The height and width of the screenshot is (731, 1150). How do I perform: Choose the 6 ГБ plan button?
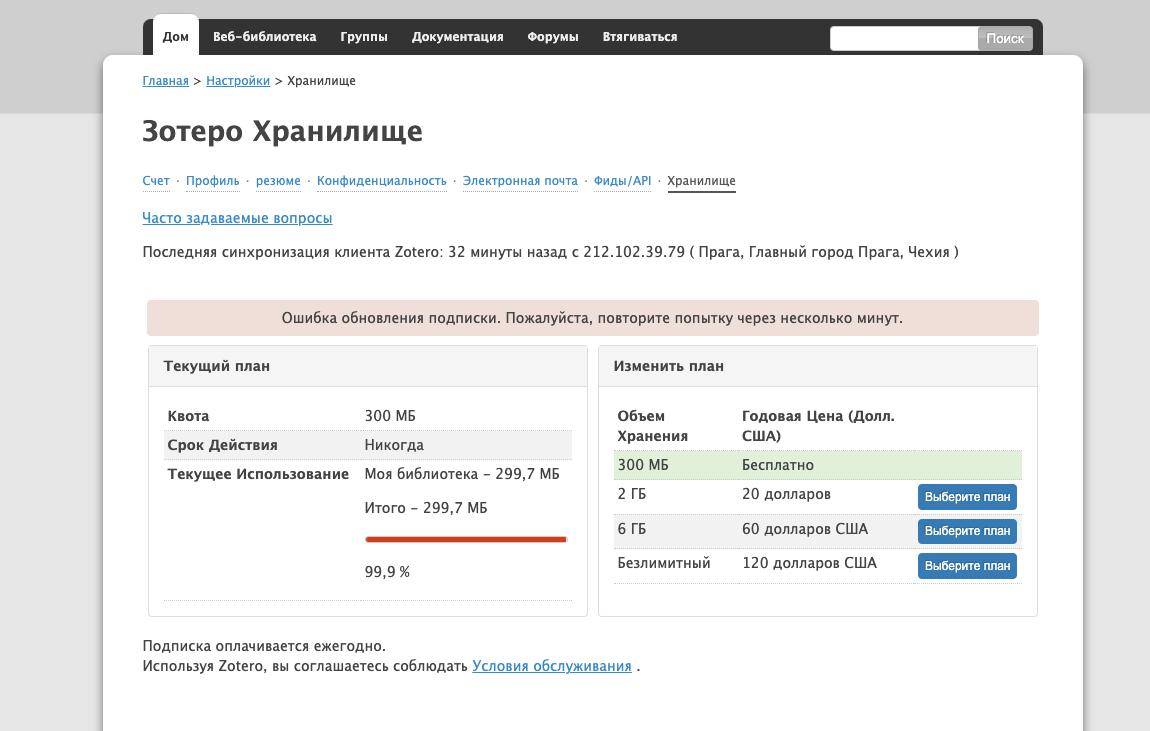(967, 531)
